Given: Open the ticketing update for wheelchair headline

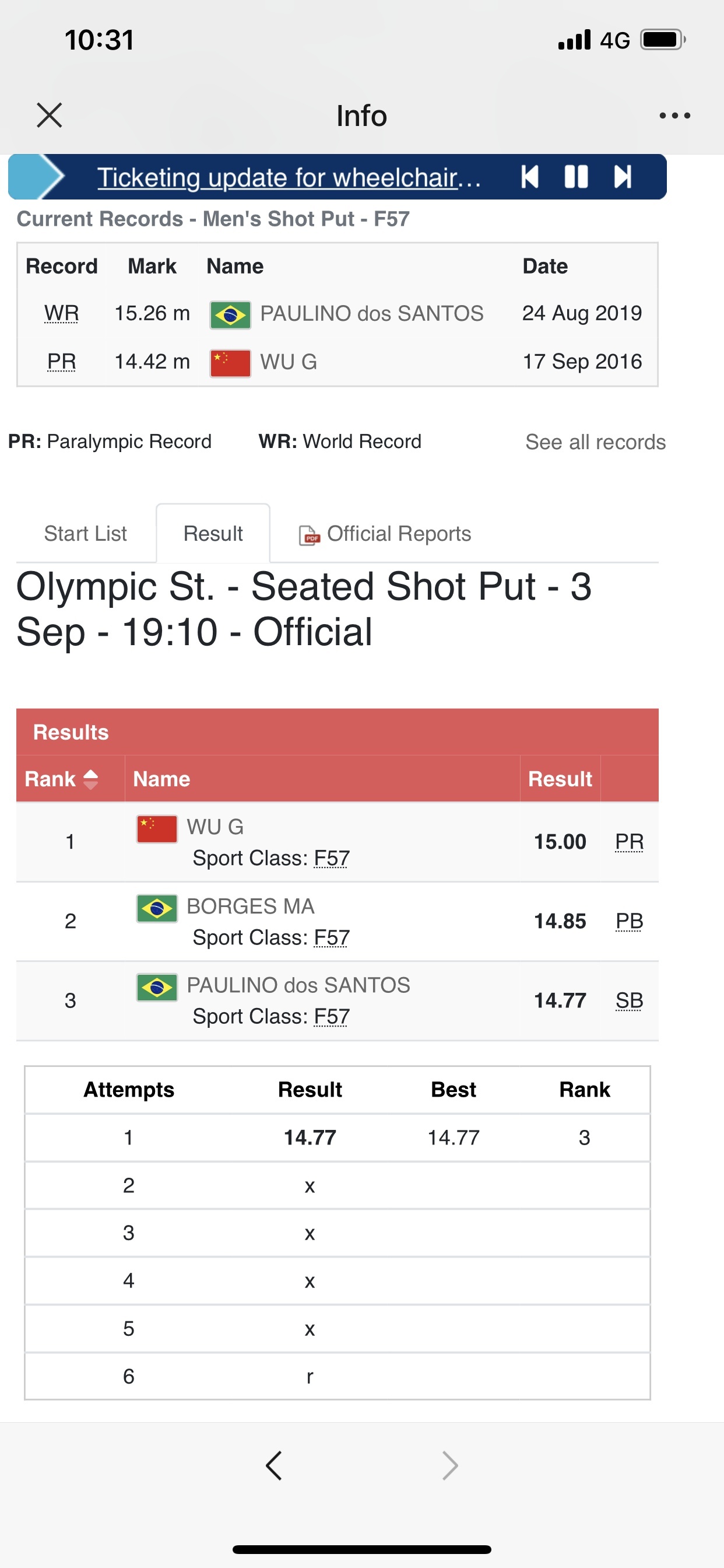Looking at the screenshot, I should tap(289, 178).
